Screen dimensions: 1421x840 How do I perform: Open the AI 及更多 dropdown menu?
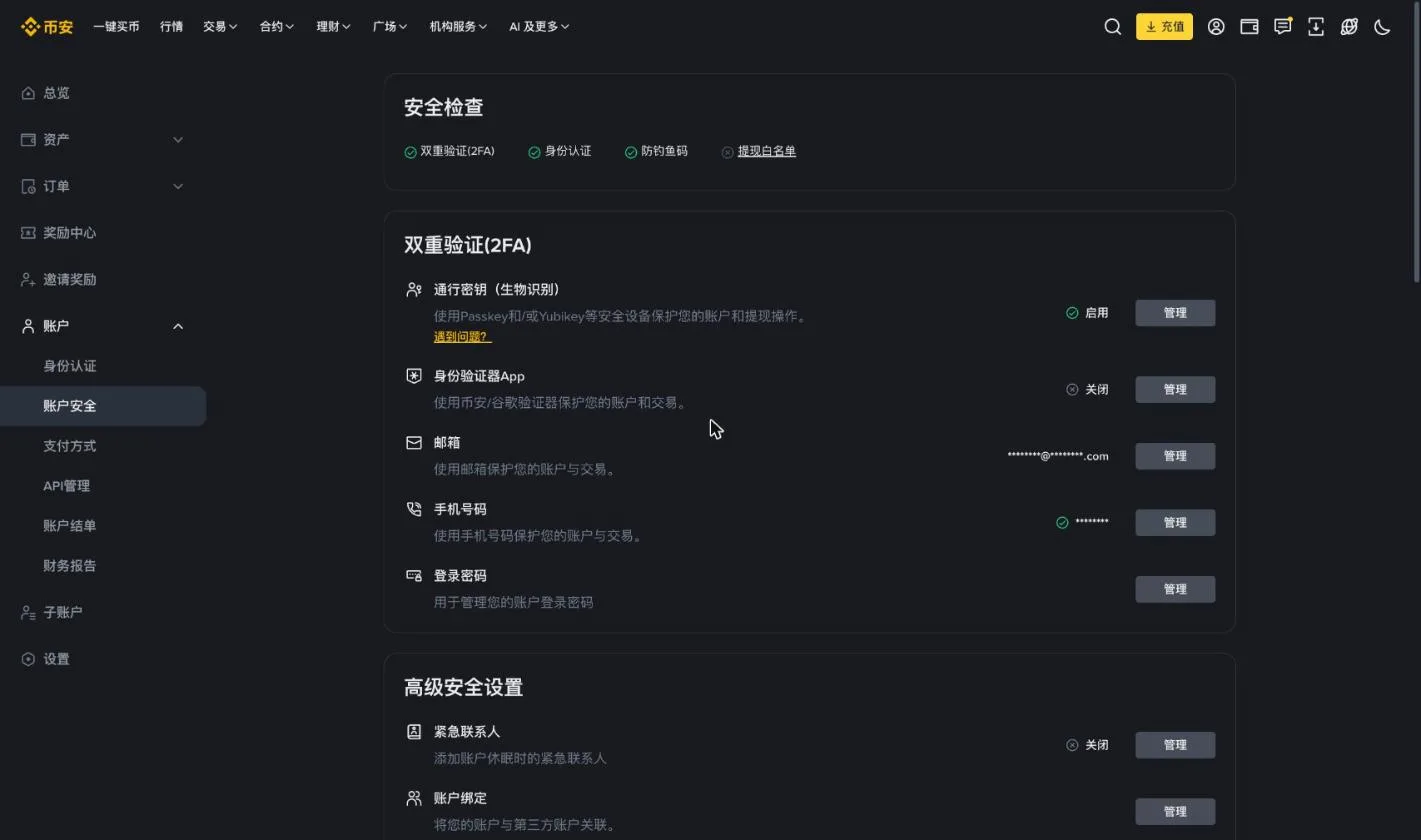[x=539, y=27]
